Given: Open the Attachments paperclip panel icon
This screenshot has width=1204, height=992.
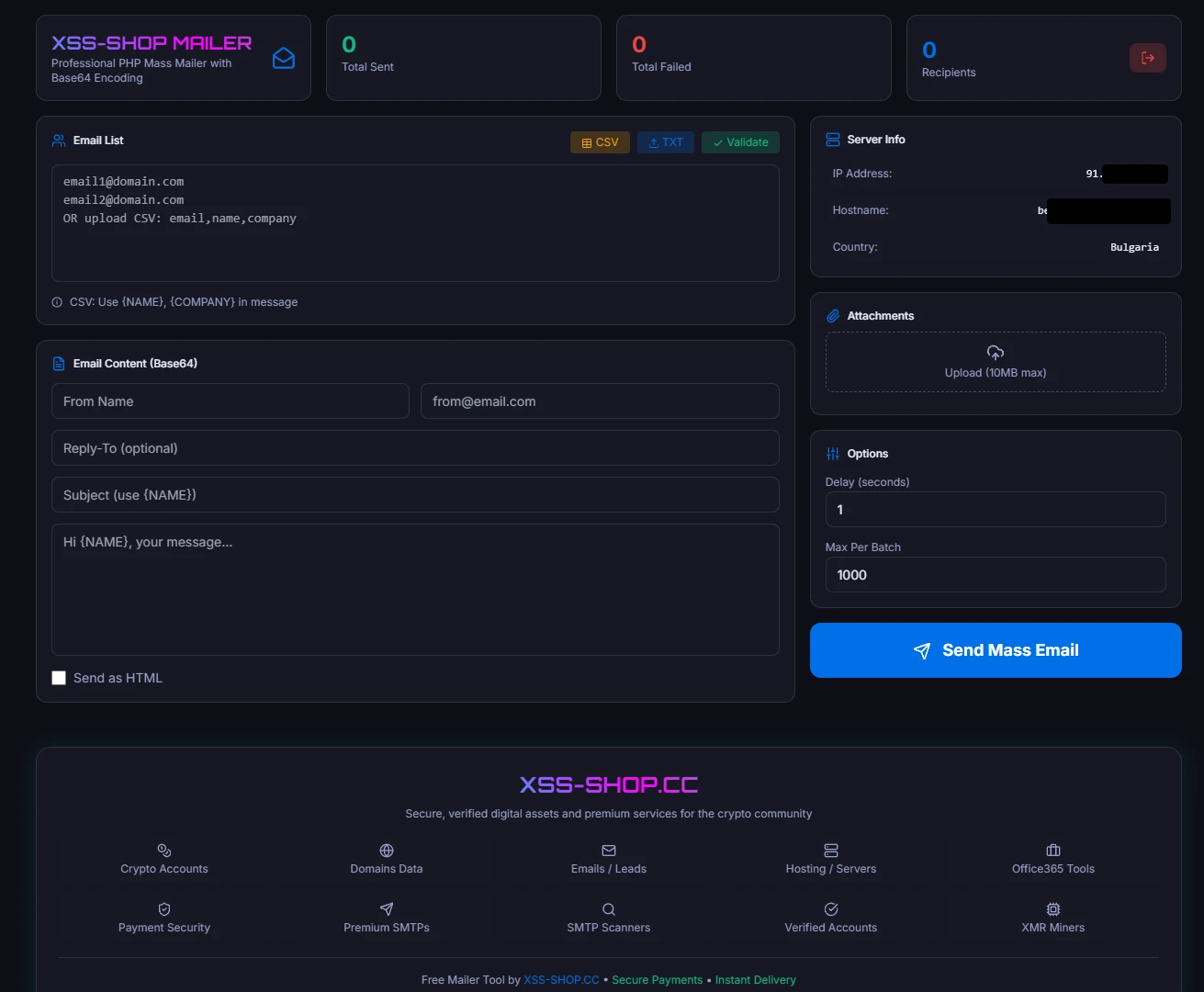Looking at the screenshot, I should [832, 315].
